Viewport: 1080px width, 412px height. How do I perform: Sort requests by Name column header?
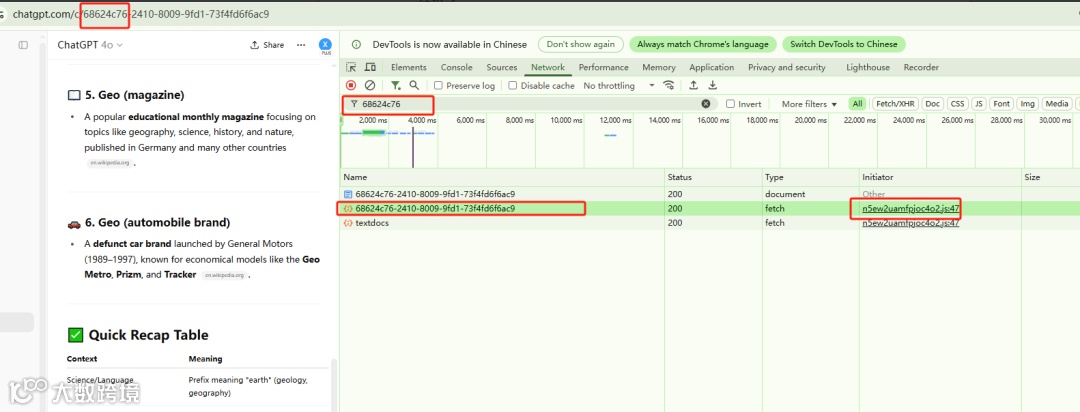click(503, 177)
